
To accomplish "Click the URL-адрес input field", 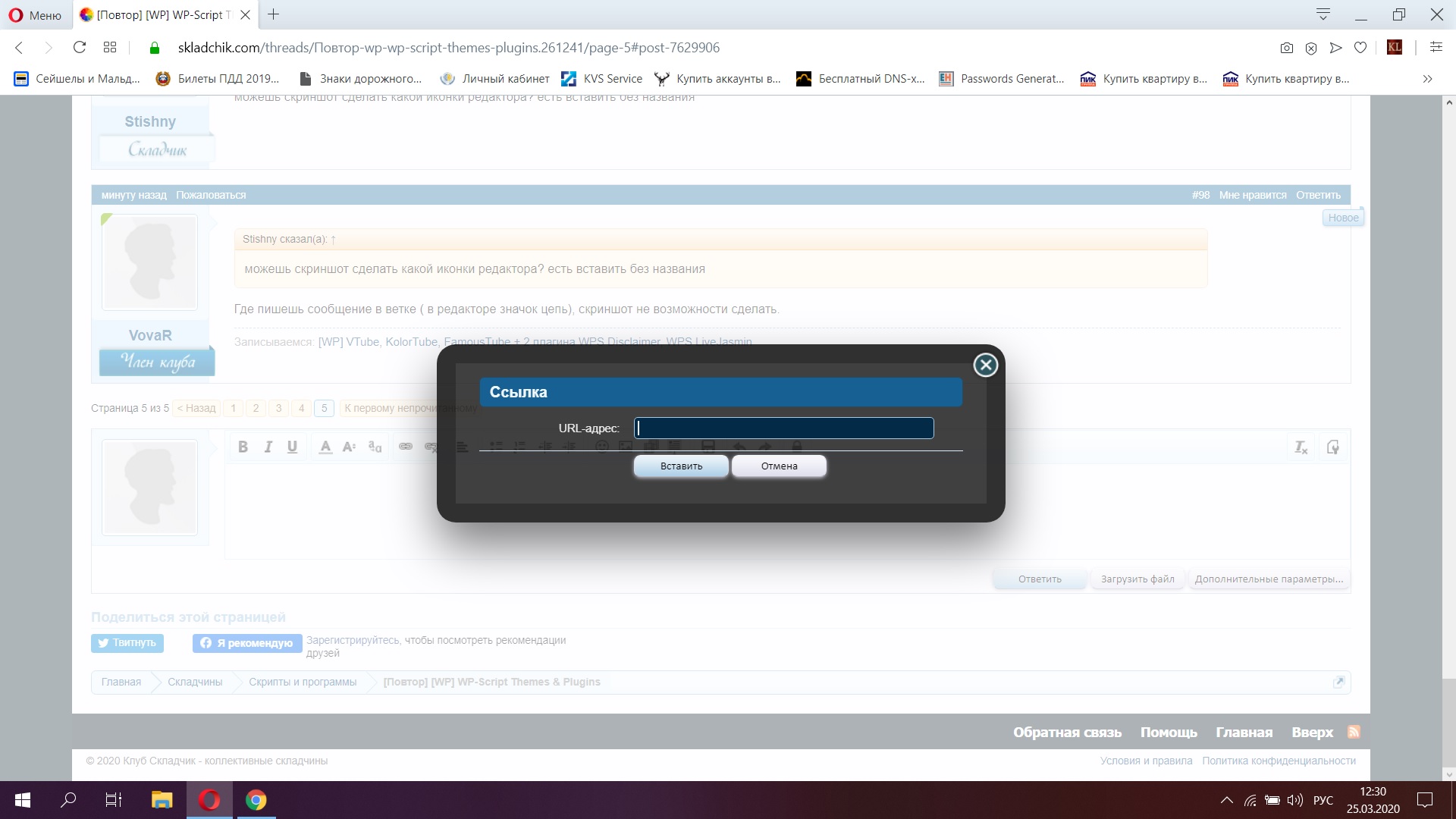I will [784, 428].
